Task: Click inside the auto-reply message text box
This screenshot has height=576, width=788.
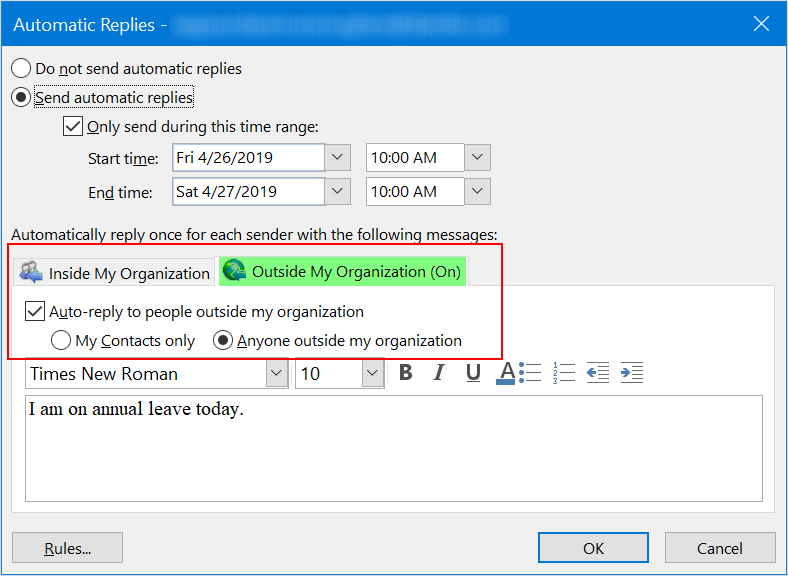Action: coord(393,450)
